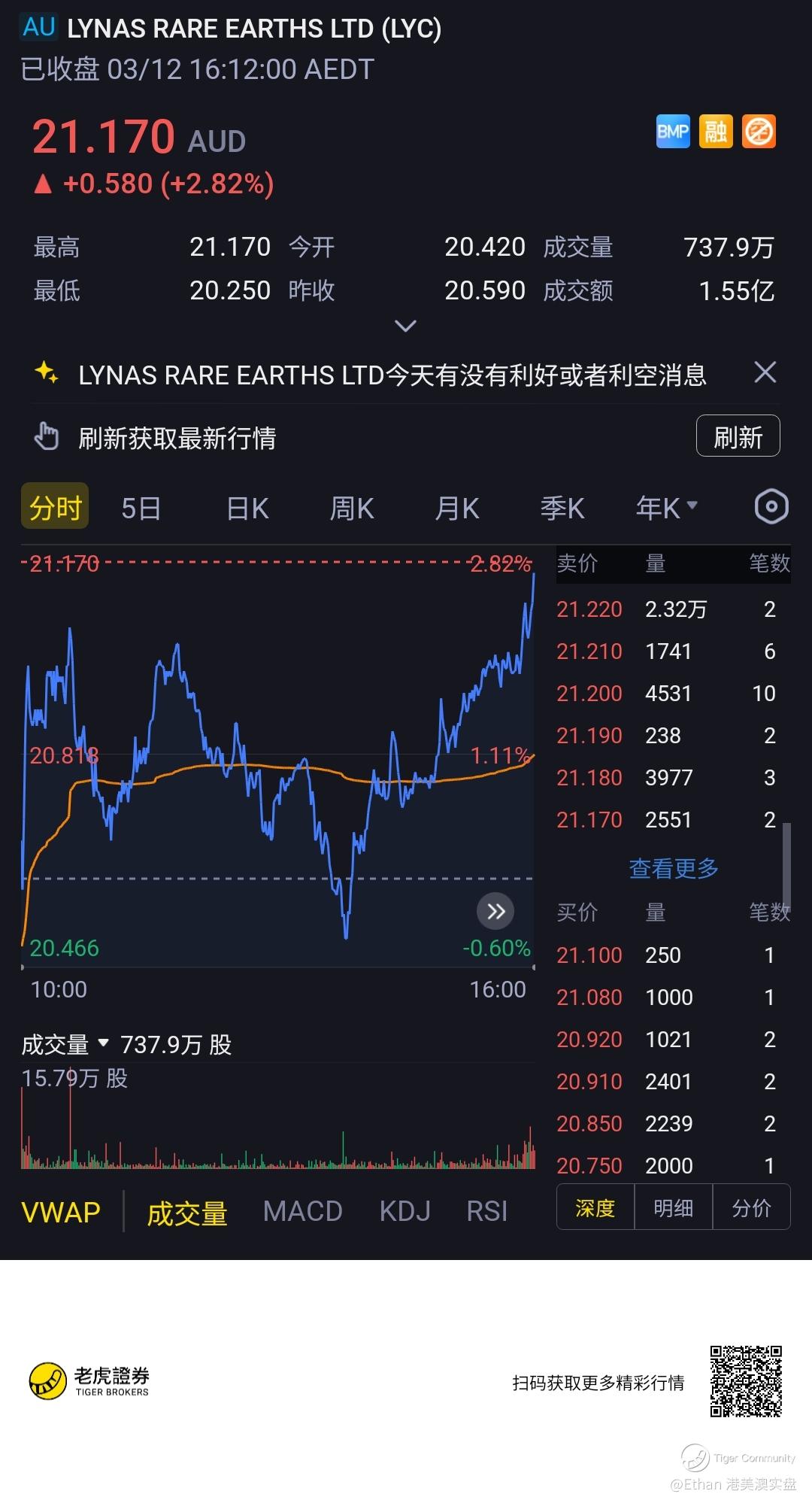
Task: Tap the sparkle AI news icon
Action: click(x=47, y=373)
